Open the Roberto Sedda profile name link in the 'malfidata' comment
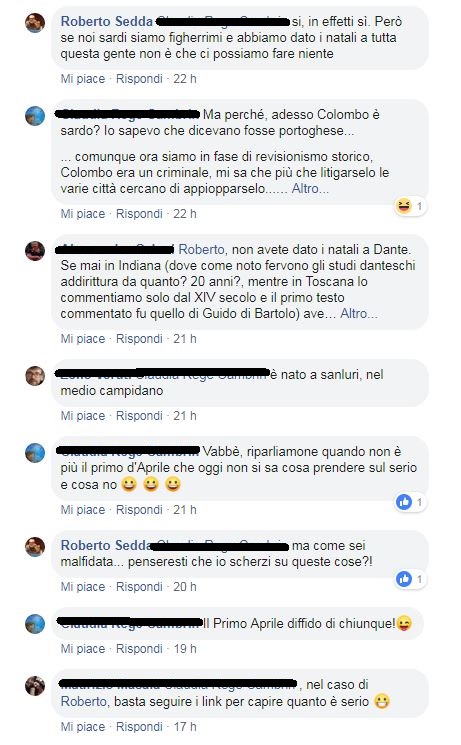Image resolution: width=461 pixels, height=745 pixels. [x=106, y=545]
